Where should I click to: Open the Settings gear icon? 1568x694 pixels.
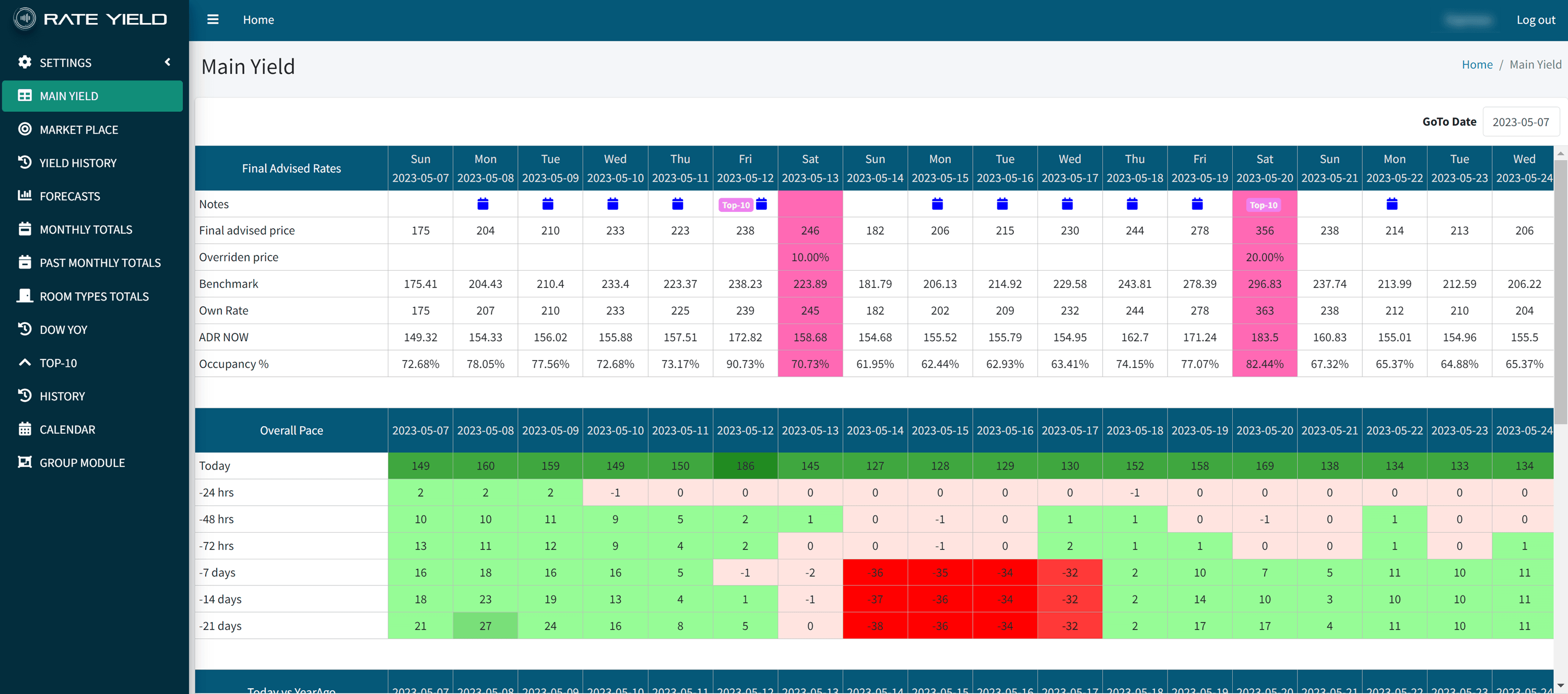(x=25, y=62)
